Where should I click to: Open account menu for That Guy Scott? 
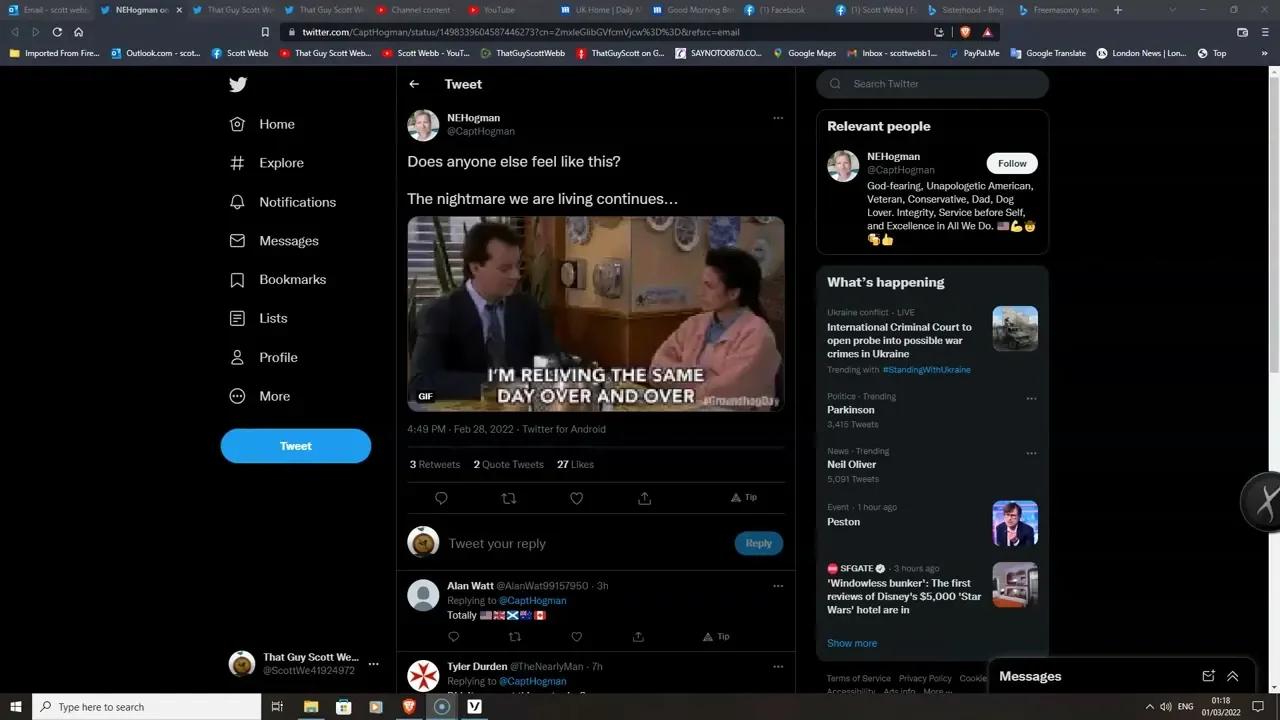(373, 664)
